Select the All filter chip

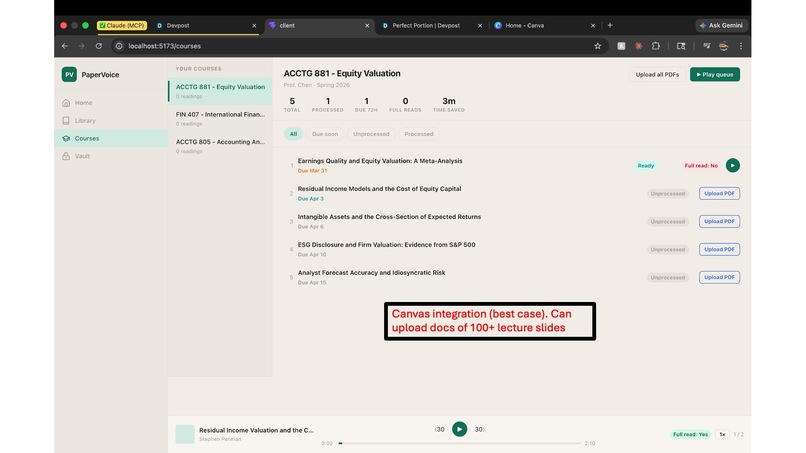coord(293,134)
